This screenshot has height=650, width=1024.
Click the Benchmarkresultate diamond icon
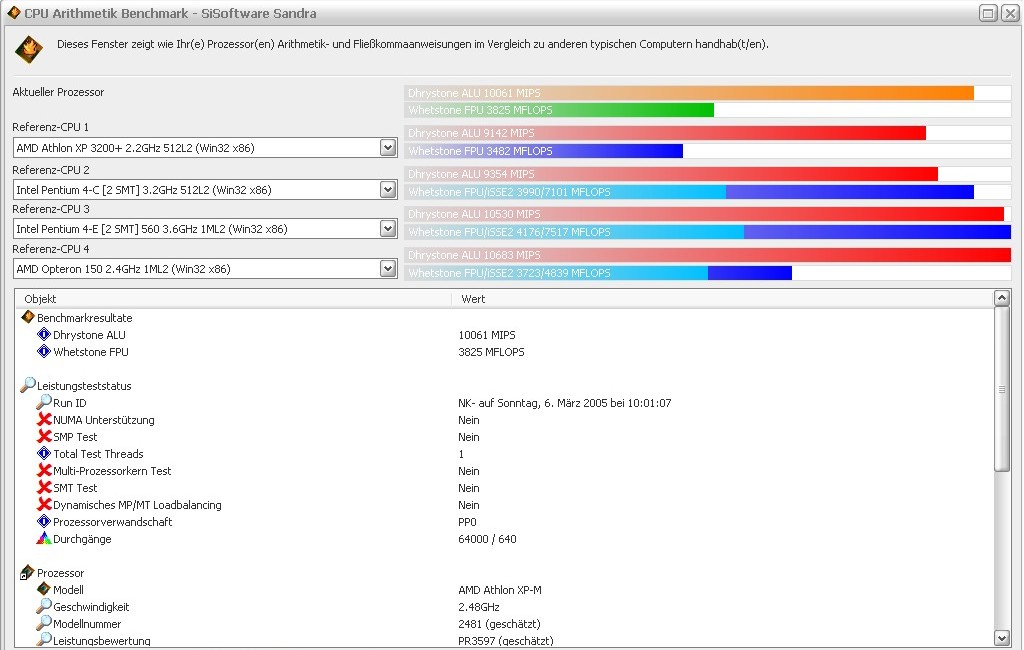28,317
